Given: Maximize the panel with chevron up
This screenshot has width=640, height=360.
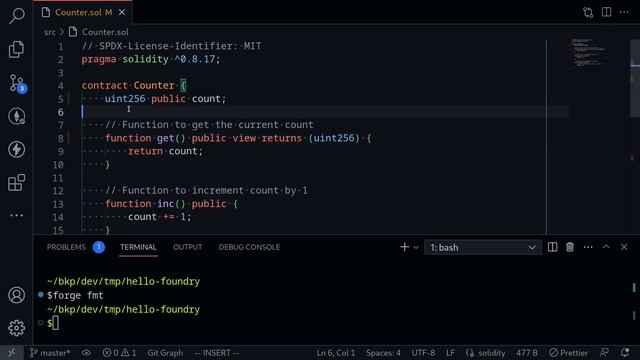Looking at the screenshot, I should click(x=606, y=247).
